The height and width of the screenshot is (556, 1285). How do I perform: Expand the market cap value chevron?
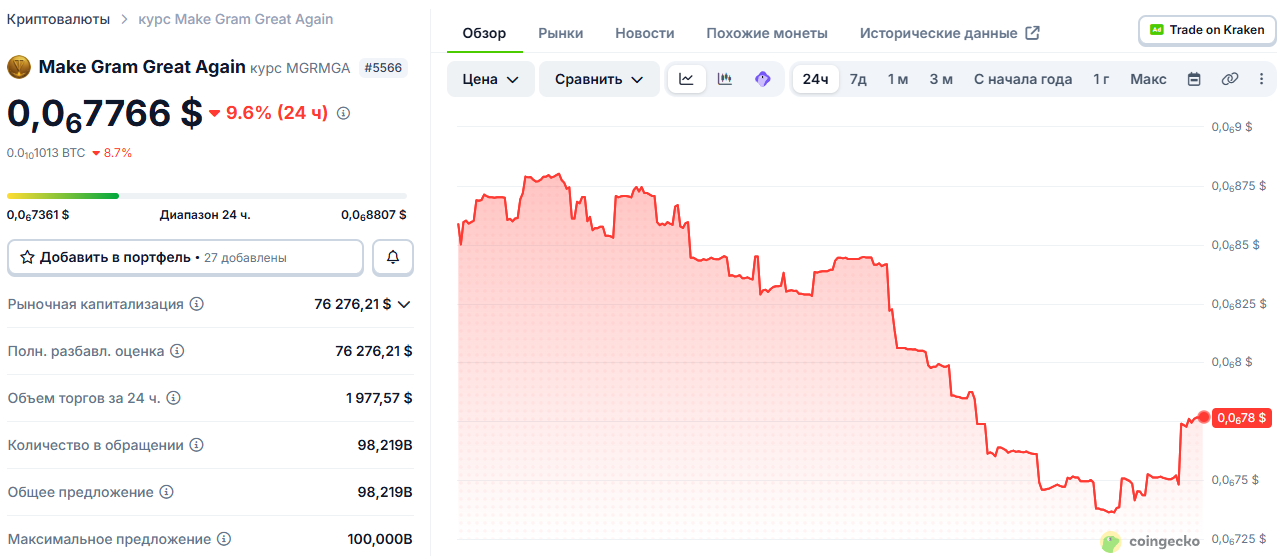404,304
